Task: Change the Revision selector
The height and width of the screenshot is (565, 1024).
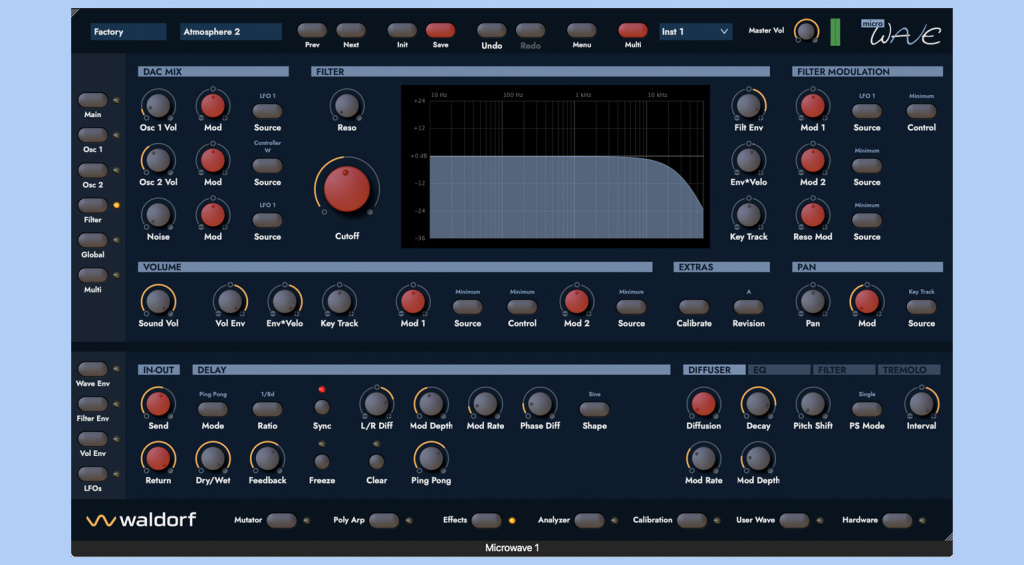Action: pyautogui.click(x=748, y=306)
